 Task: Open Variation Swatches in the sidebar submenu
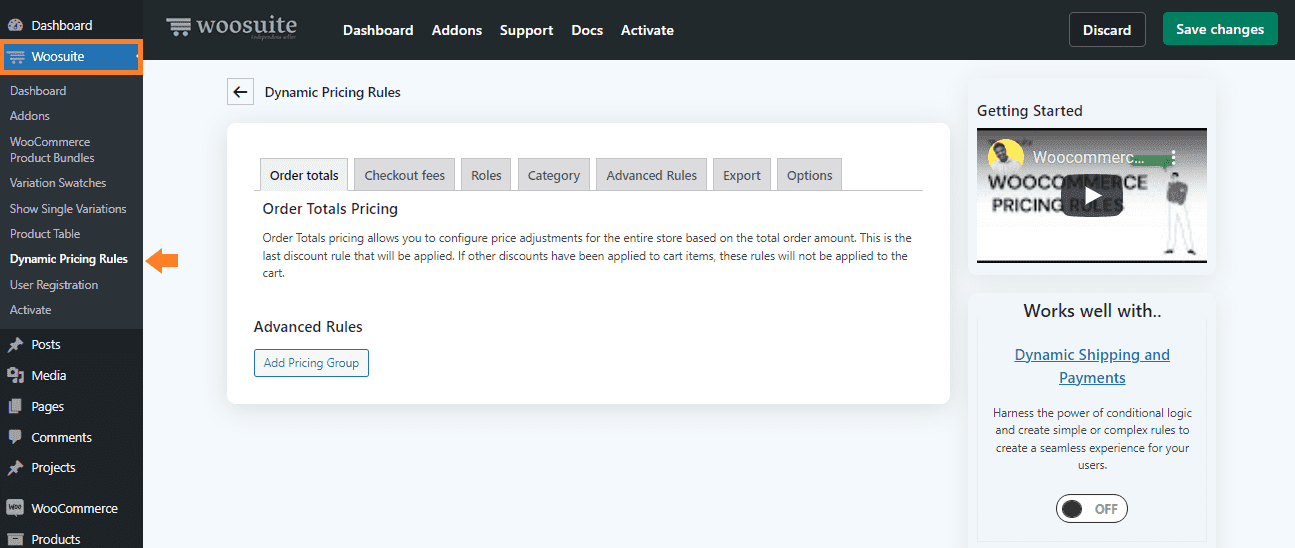58,183
